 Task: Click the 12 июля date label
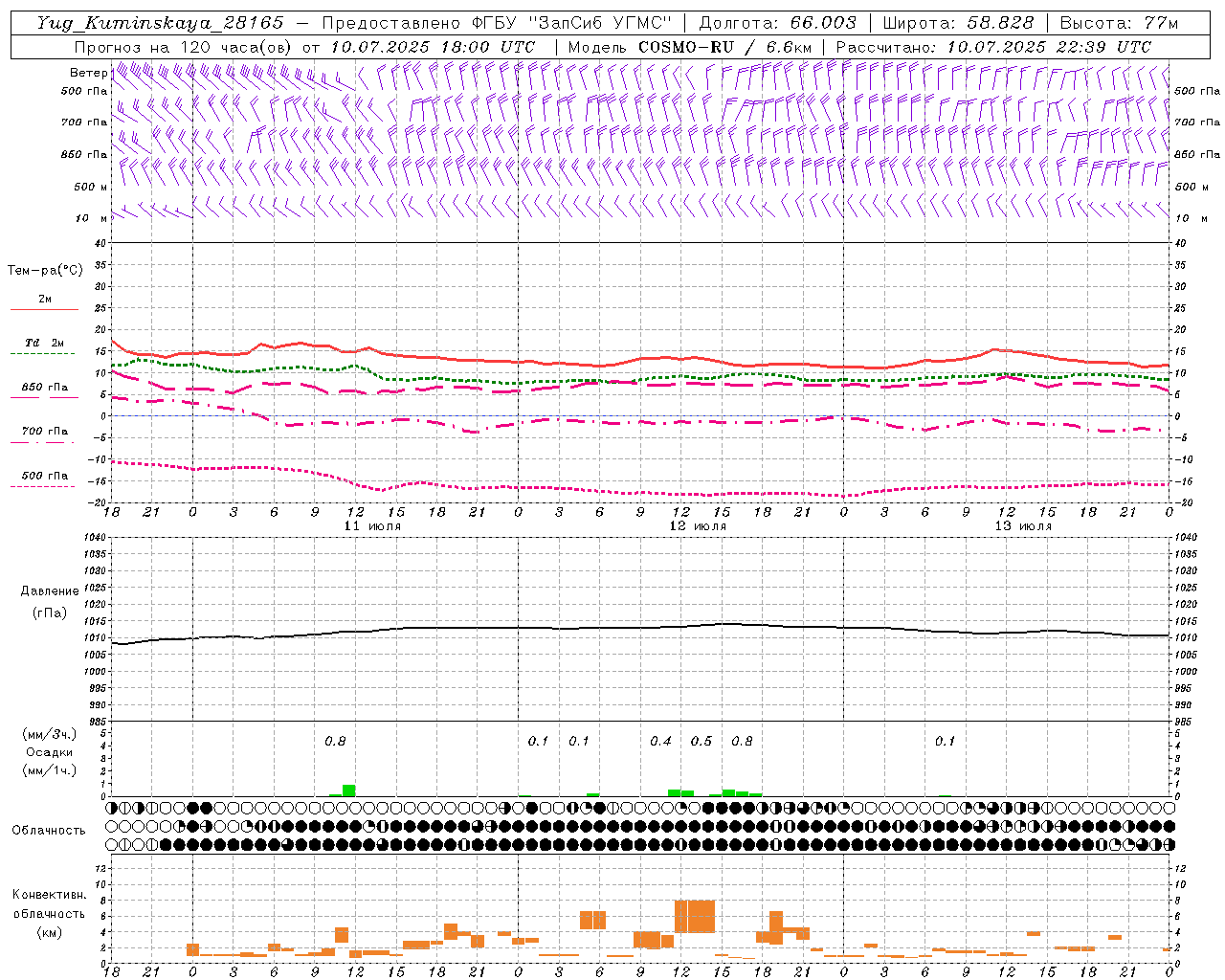point(698,526)
